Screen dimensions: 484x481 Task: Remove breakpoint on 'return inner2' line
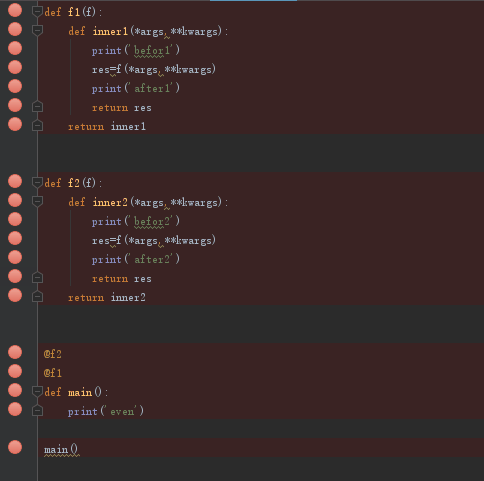(15, 295)
